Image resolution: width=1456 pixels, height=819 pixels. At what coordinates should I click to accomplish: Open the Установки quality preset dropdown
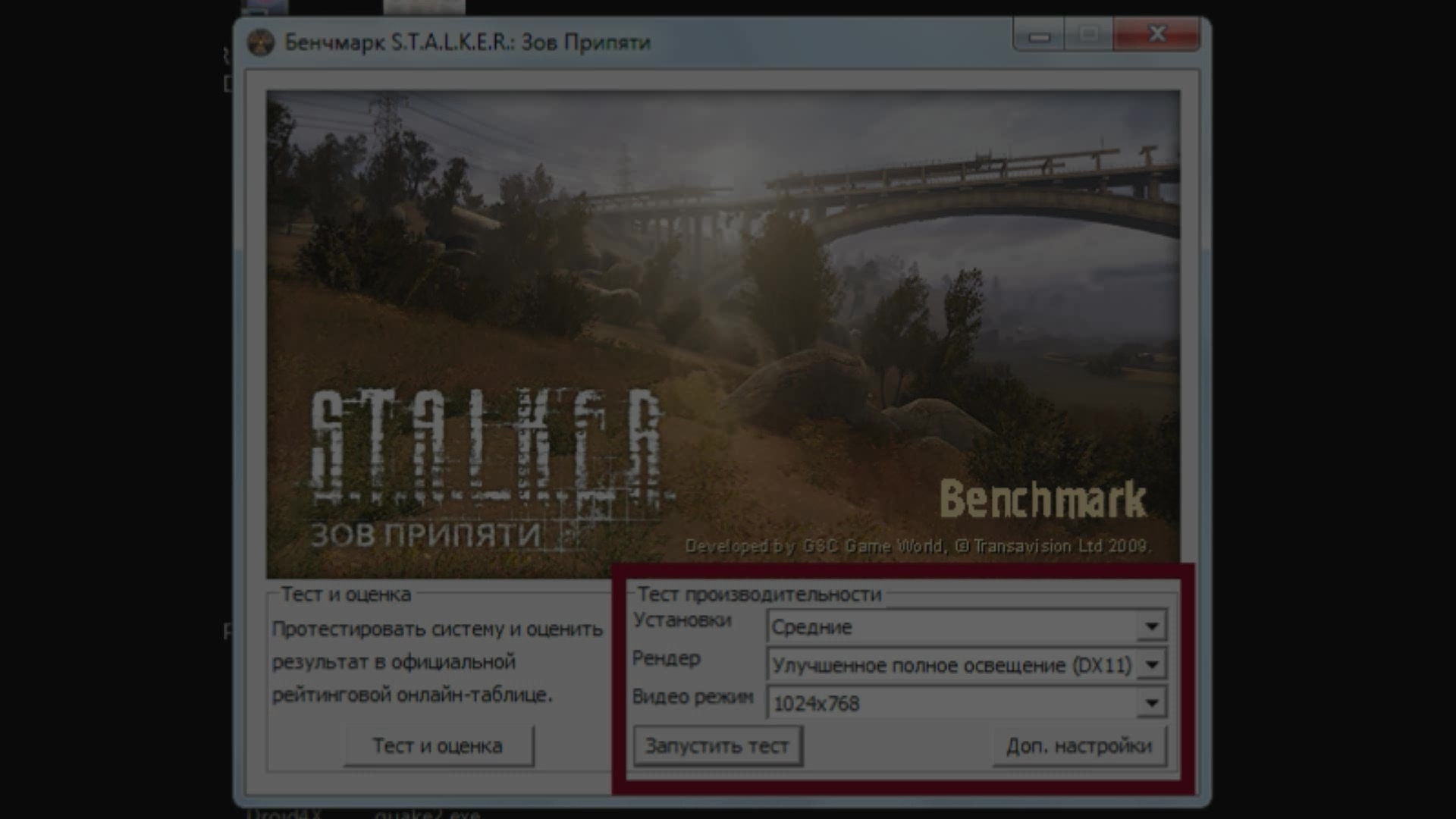coord(967,626)
